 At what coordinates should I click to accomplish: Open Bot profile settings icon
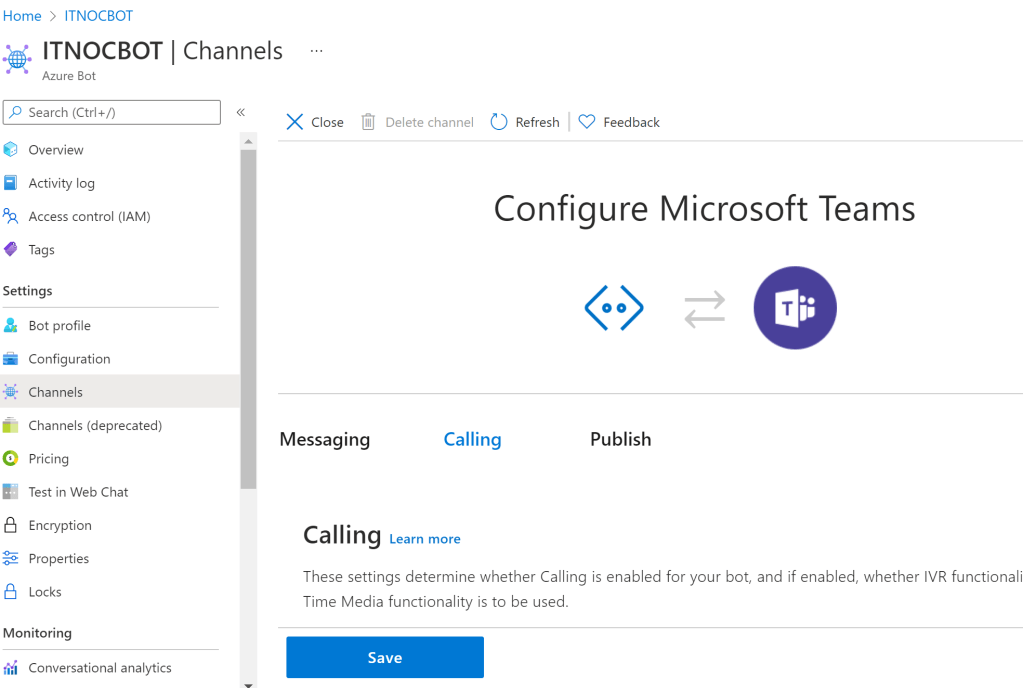click(x=11, y=326)
